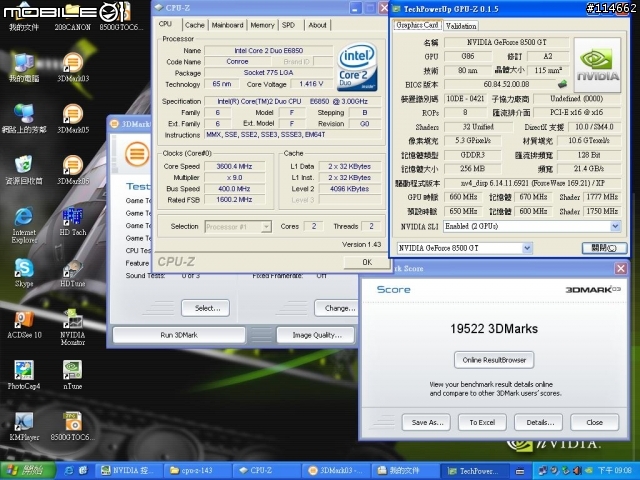Viewport: 640px width, 480px height.
Task: Click the Core Speed value 3600.4 MHz
Action: 234,167
